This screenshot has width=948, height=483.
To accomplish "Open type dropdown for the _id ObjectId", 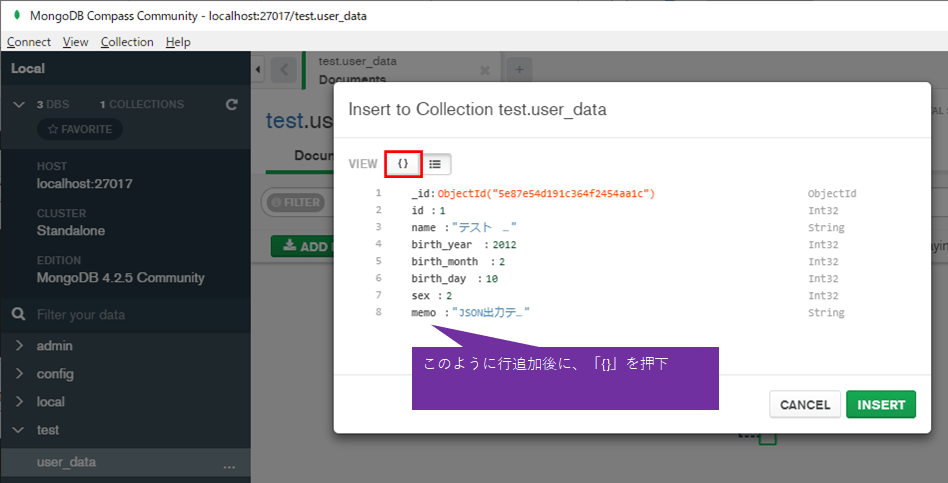I will click(x=832, y=194).
